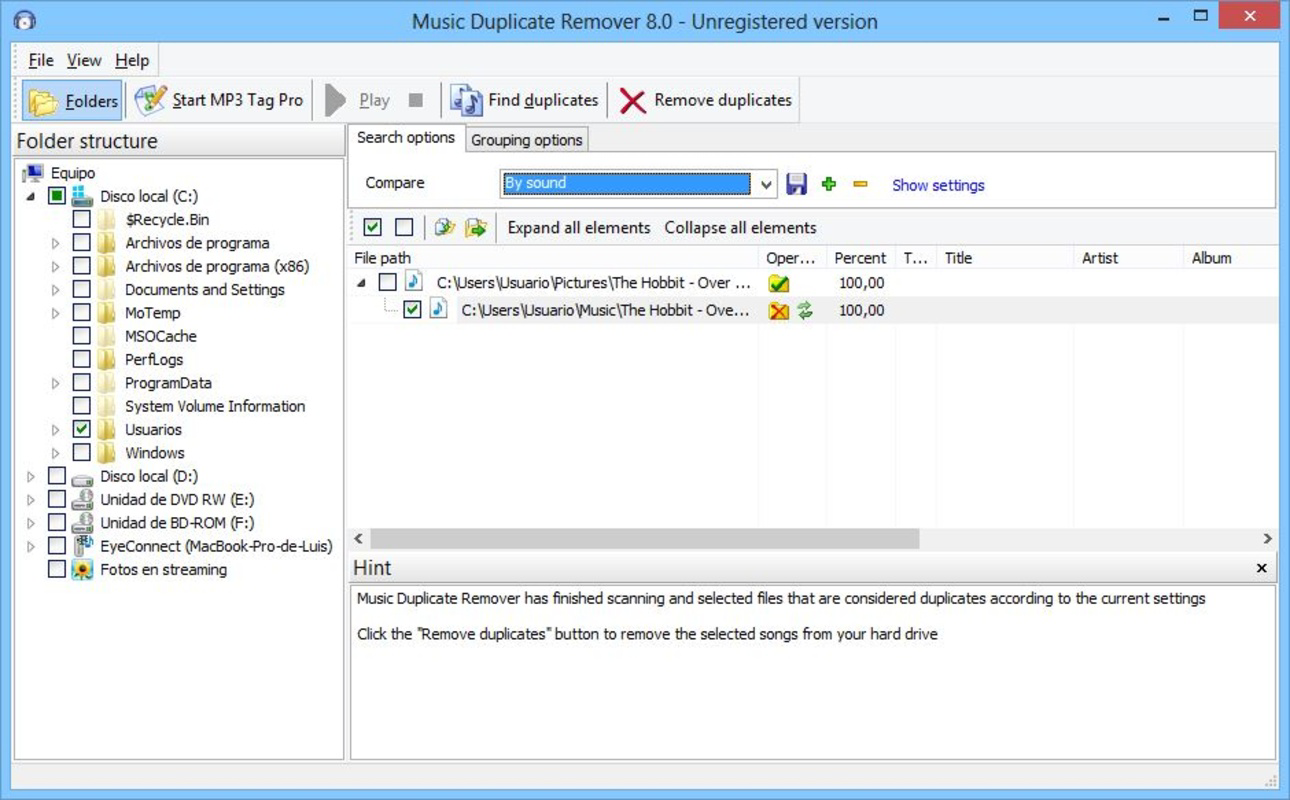Click the Stop square button in toolbar
The height and width of the screenshot is (800, 1290).
tap(416, 100)
